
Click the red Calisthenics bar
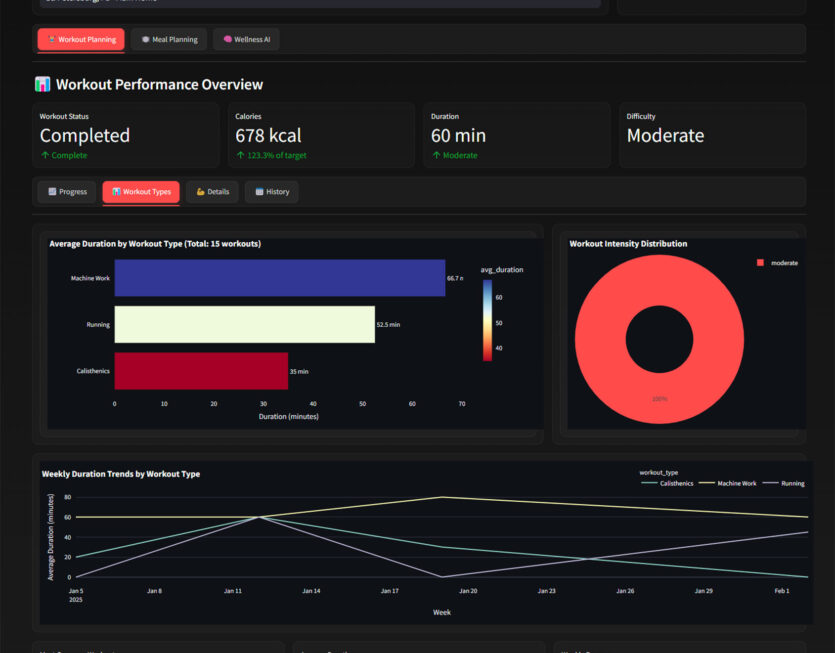[x=201, y=370]
